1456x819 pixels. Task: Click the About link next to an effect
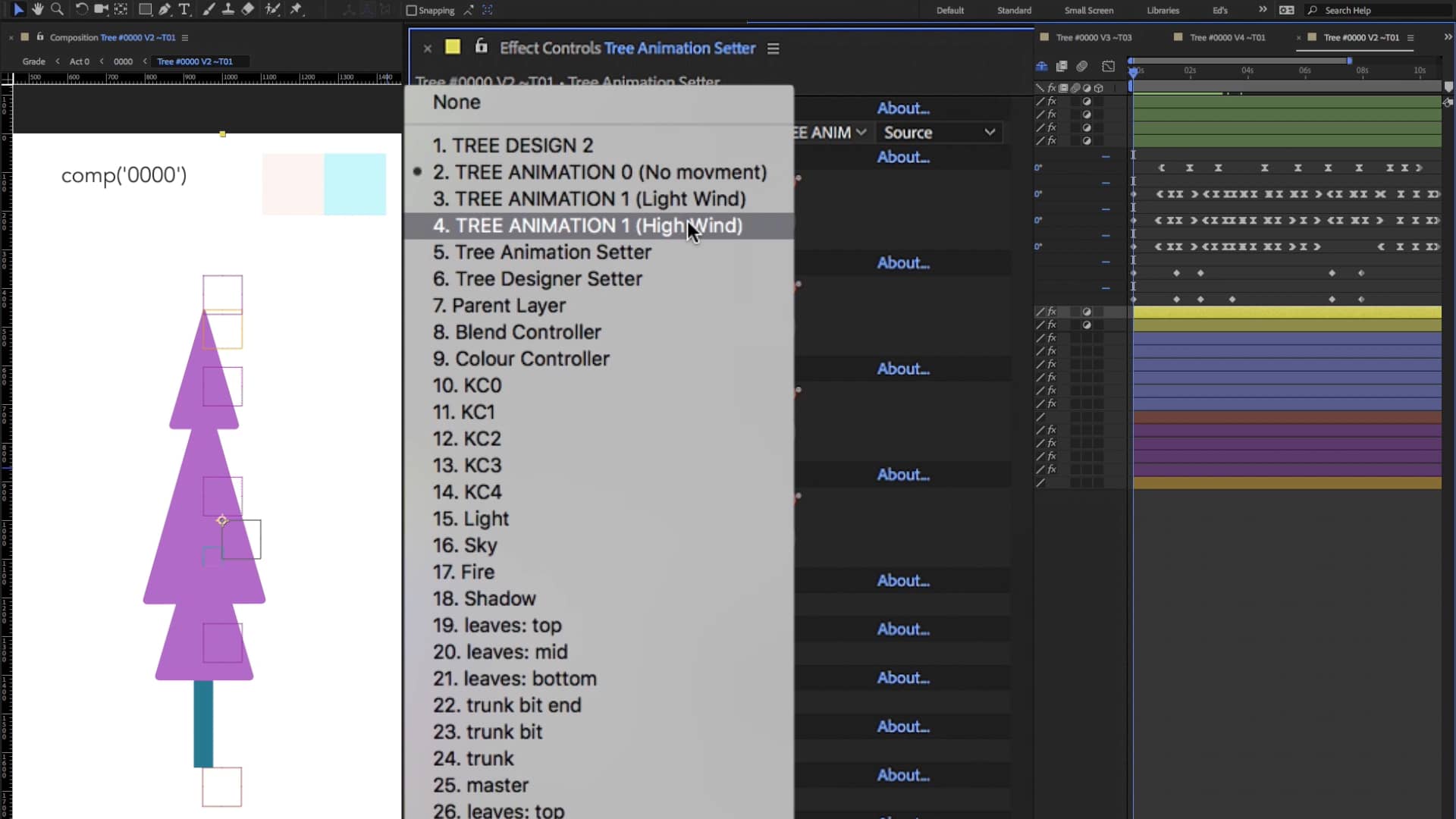coord(903,108)
